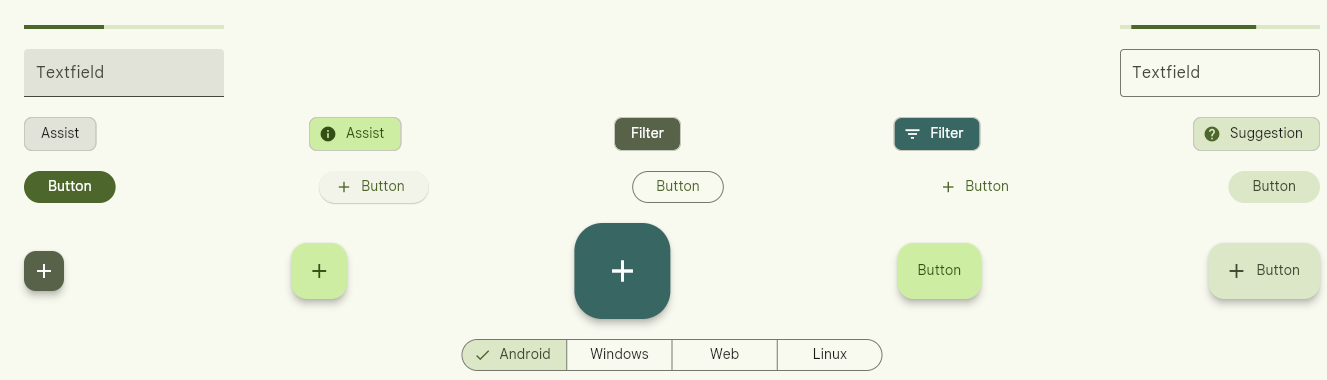Click the small light green plus button
This screenshot has height=380, width=1327.
tap(319, 271)
